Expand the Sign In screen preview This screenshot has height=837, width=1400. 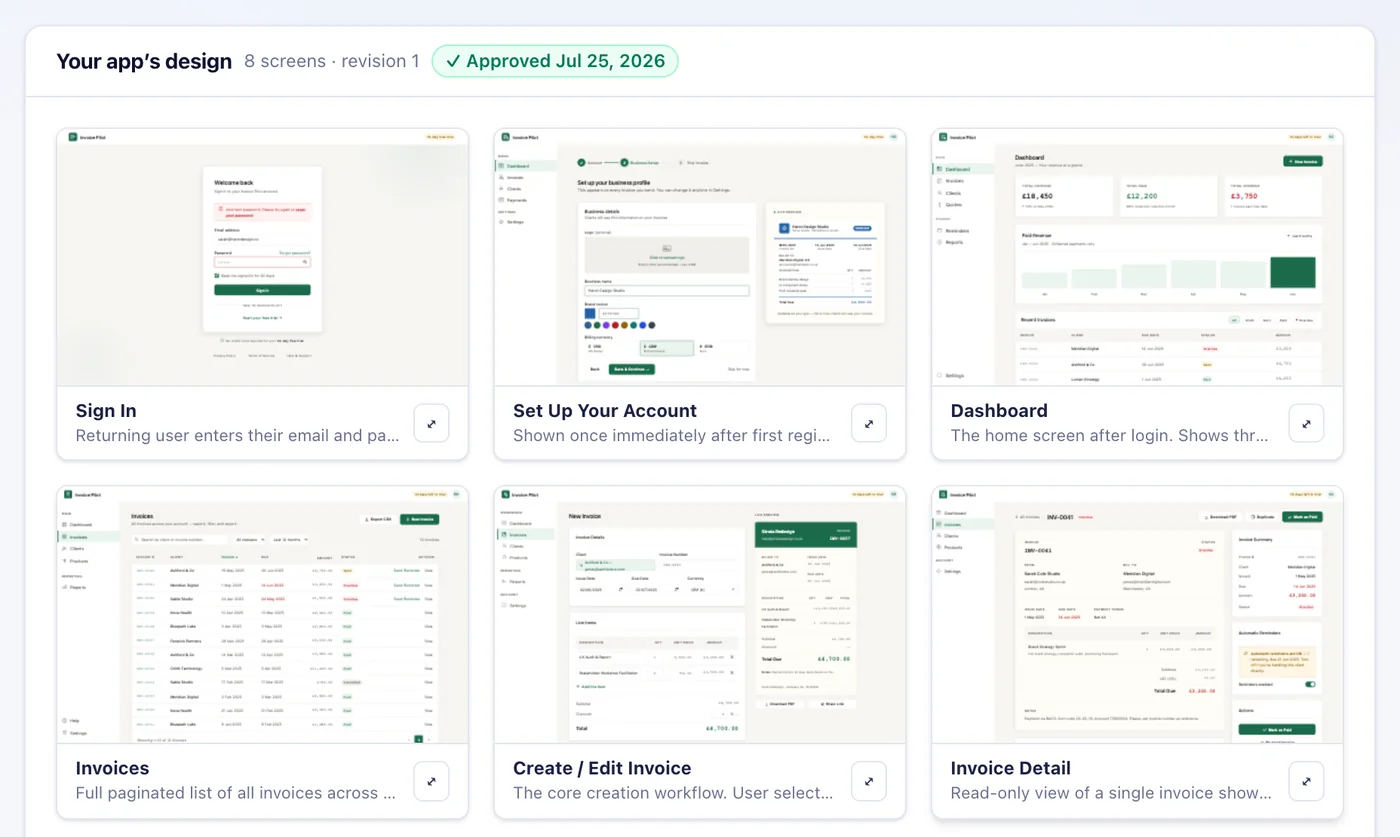point(431,423)
